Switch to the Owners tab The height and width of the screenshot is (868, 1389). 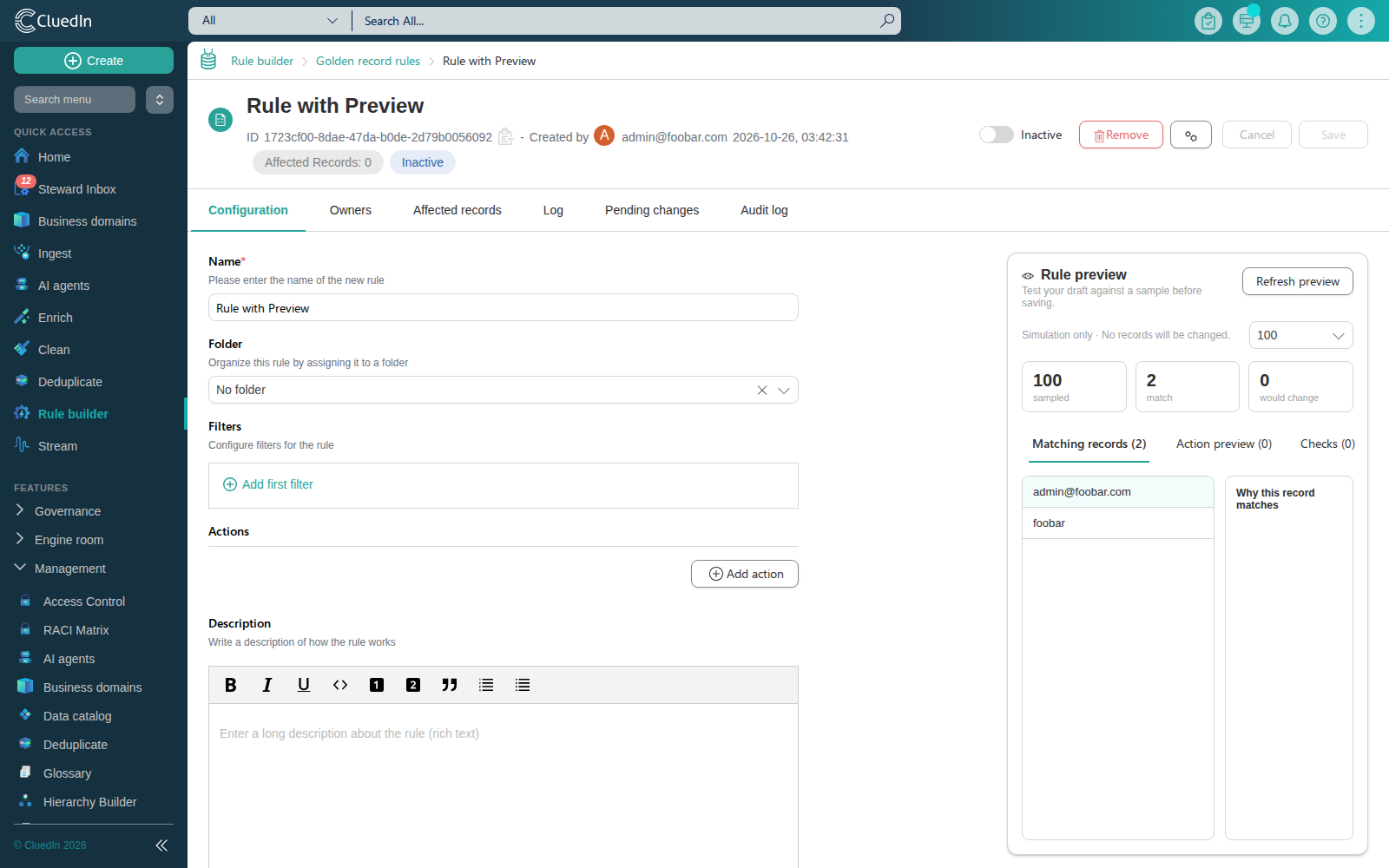point(351,210)
